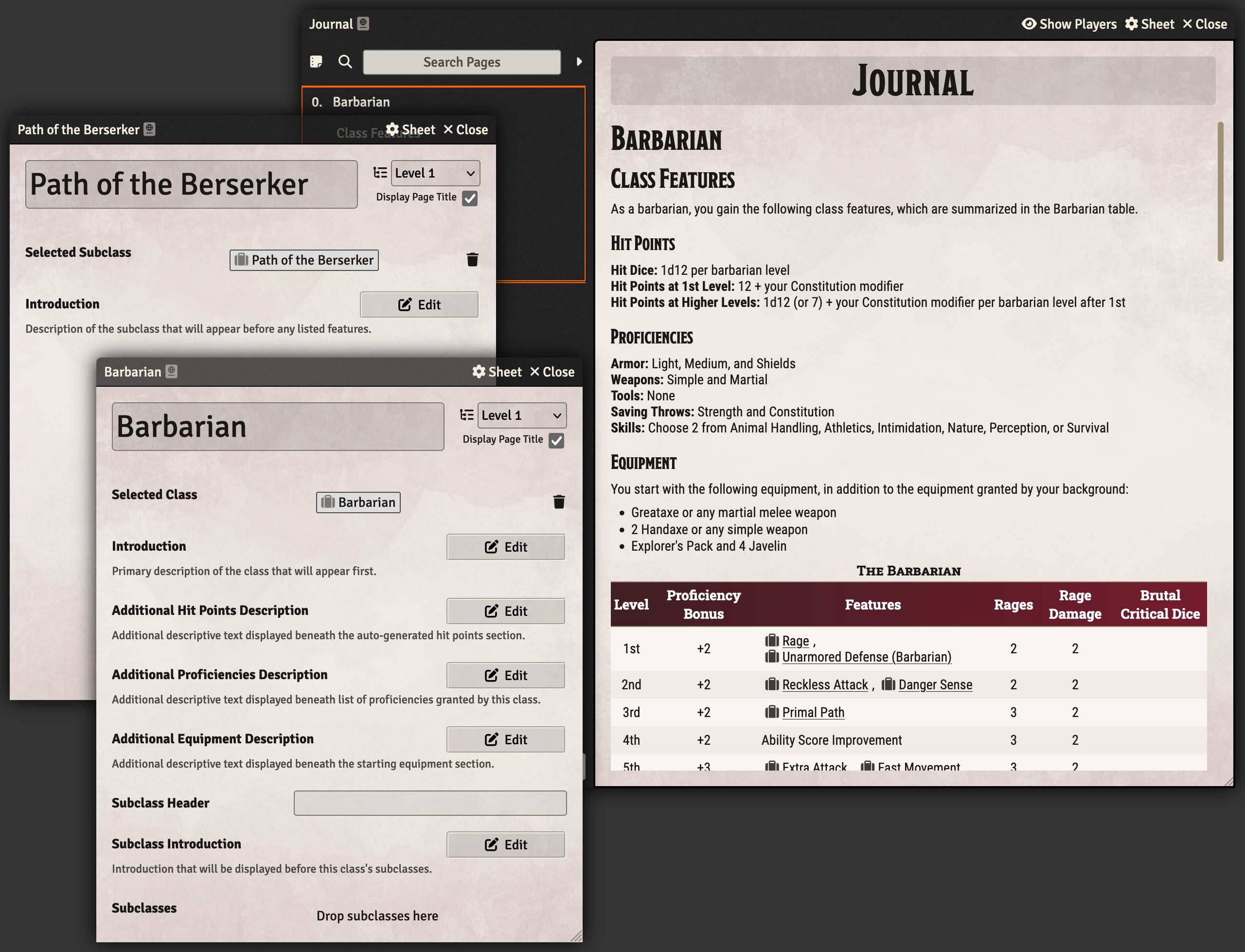
Task: Click Edit button for Additional Hit Points Description
Action: [x=506, y=610]
